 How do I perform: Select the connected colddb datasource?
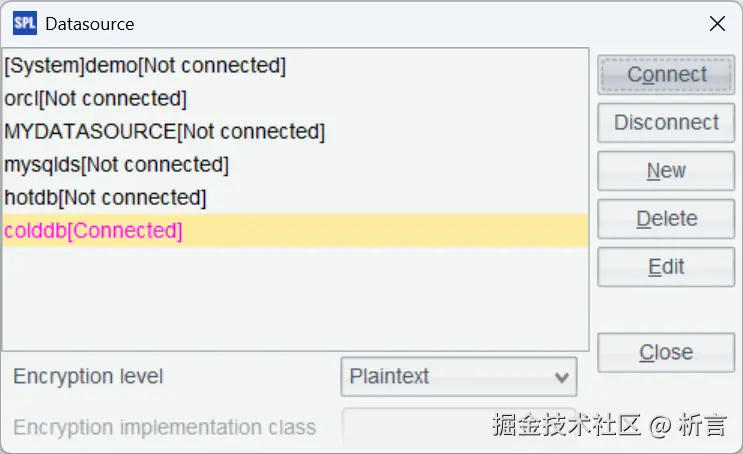point(94,231)
